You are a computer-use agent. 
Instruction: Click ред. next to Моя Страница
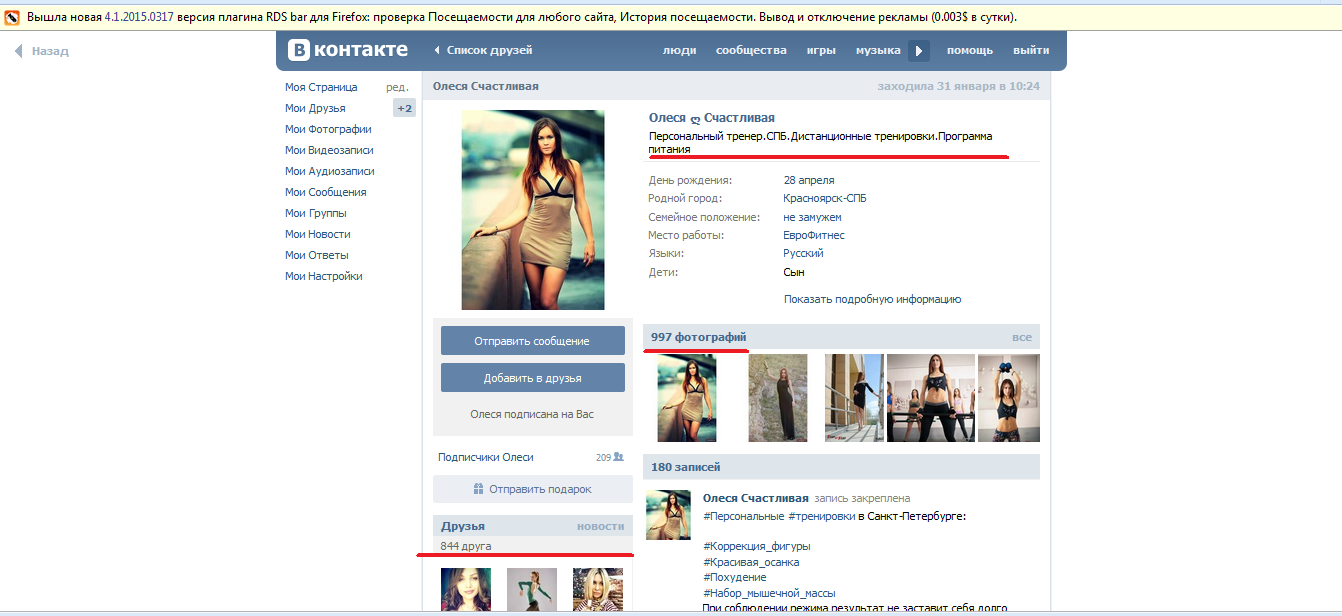[397, 87]
